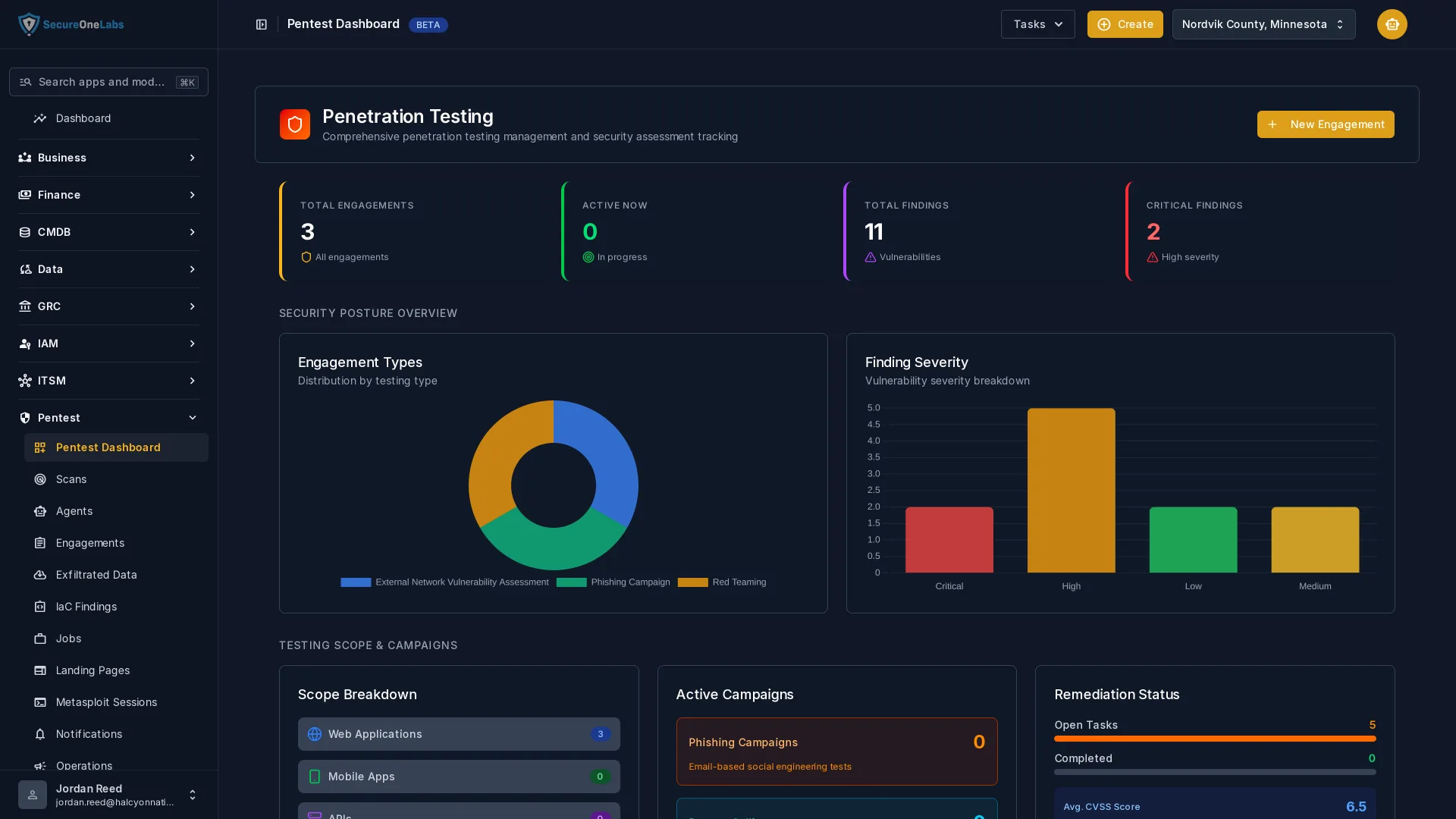Go to Scans in the sidebar
Screen dimensions: 1456x819
pyautogui.click(x=116, y=479)
